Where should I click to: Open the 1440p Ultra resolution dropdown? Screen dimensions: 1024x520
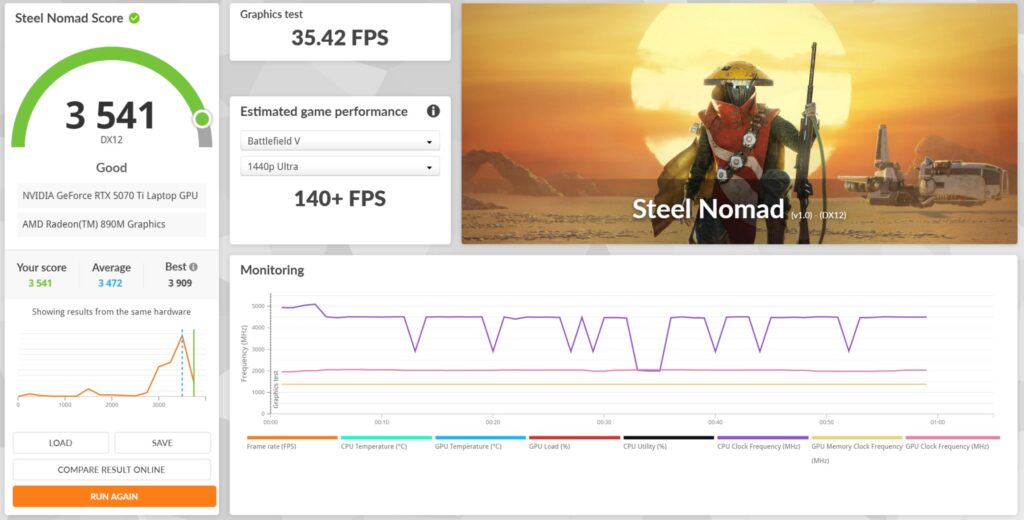(x=340, y=167)
